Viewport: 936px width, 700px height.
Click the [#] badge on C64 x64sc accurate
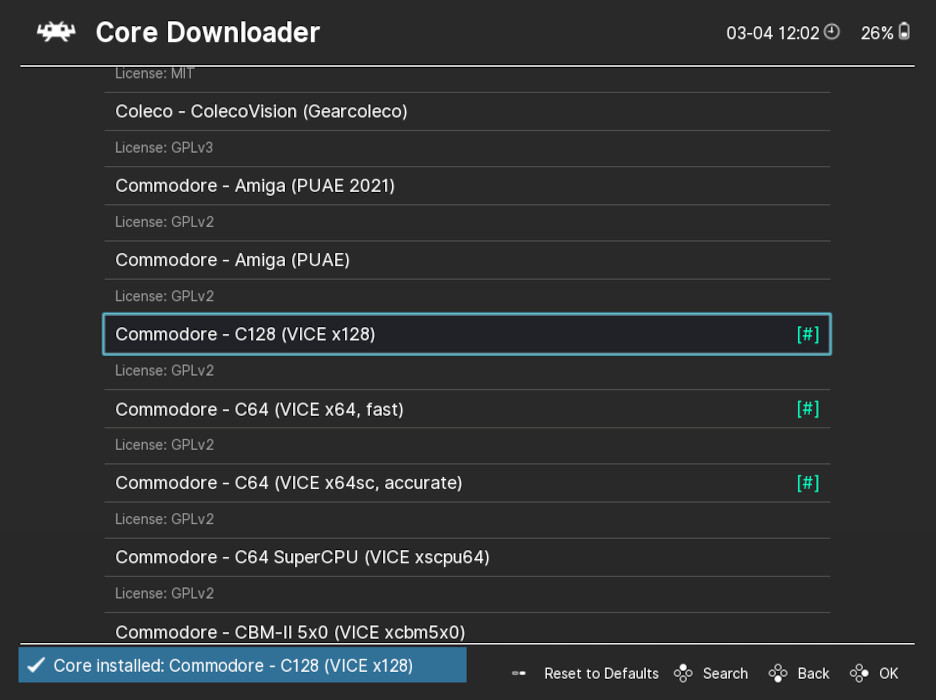click(807, 482)
